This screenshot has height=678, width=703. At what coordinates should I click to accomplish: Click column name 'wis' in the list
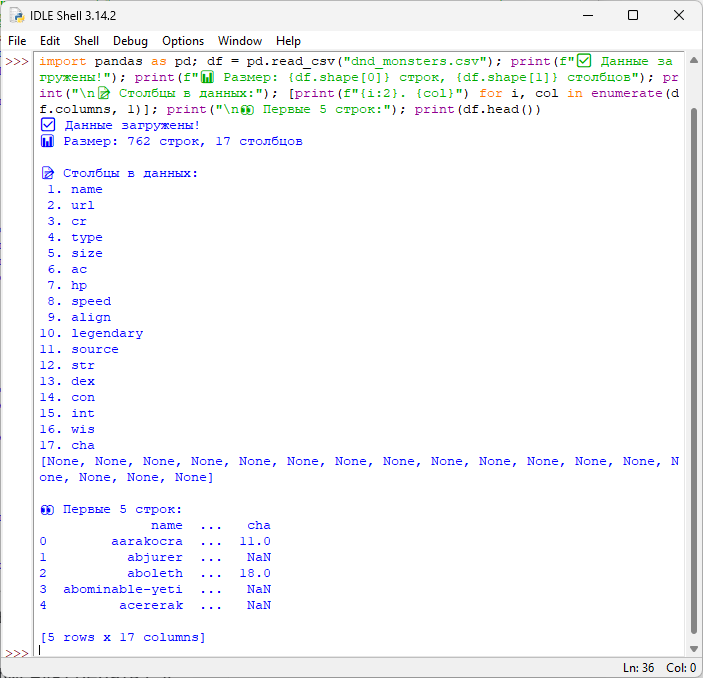tap(83, 429)
